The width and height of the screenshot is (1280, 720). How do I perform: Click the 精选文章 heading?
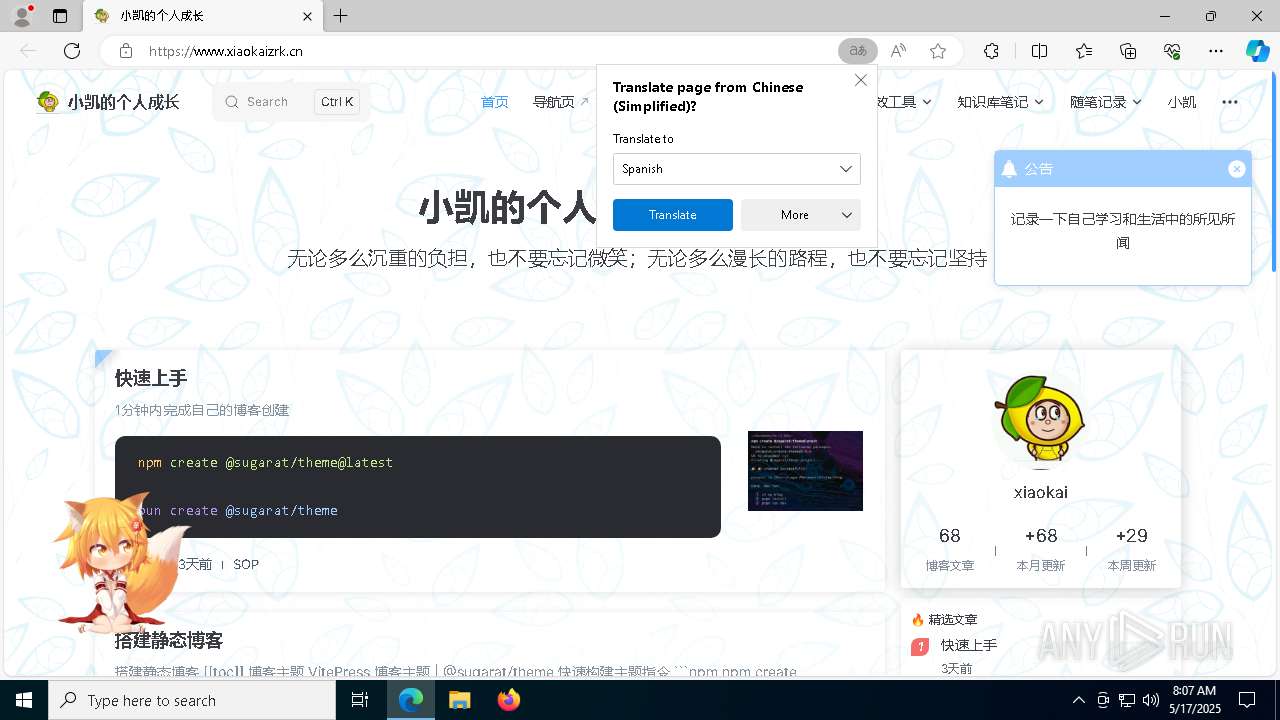point(952,620)
